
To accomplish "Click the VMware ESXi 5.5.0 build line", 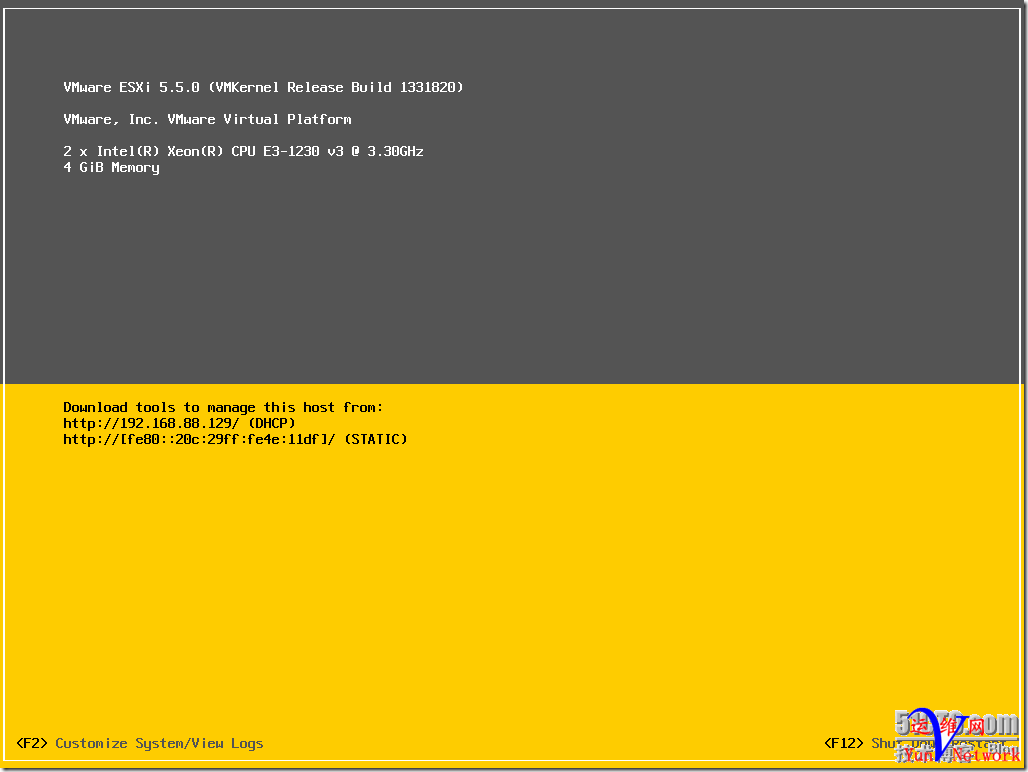I will [264, 87].
